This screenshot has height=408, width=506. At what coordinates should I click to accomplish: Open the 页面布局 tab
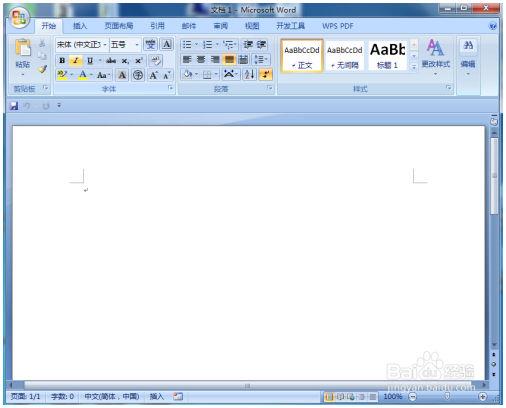pyautogui.click(x=119, y=26)
